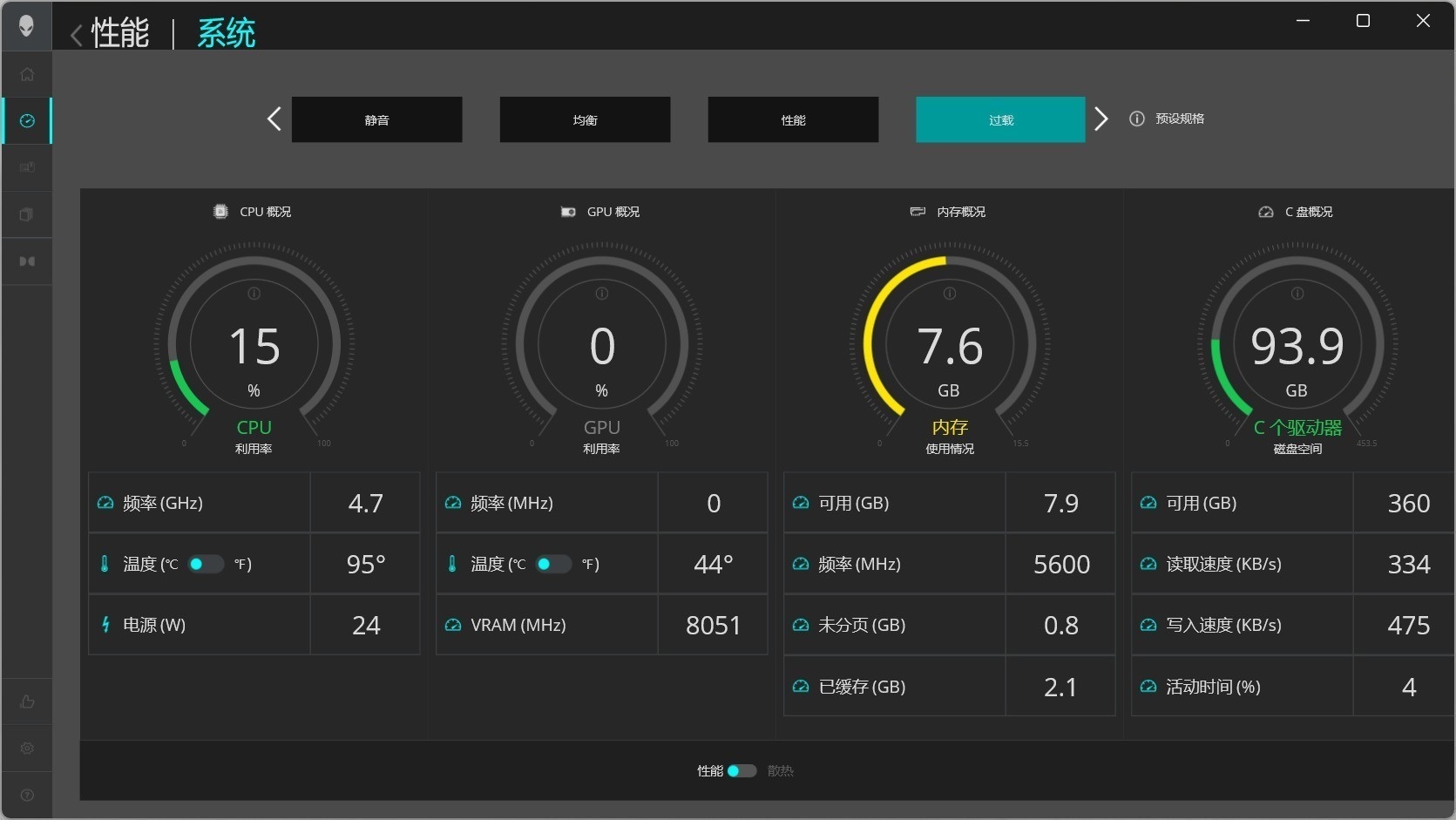1456x820 pixels.
Task: Click the info icon inside CPU gauge
Action: pos(254,294)
